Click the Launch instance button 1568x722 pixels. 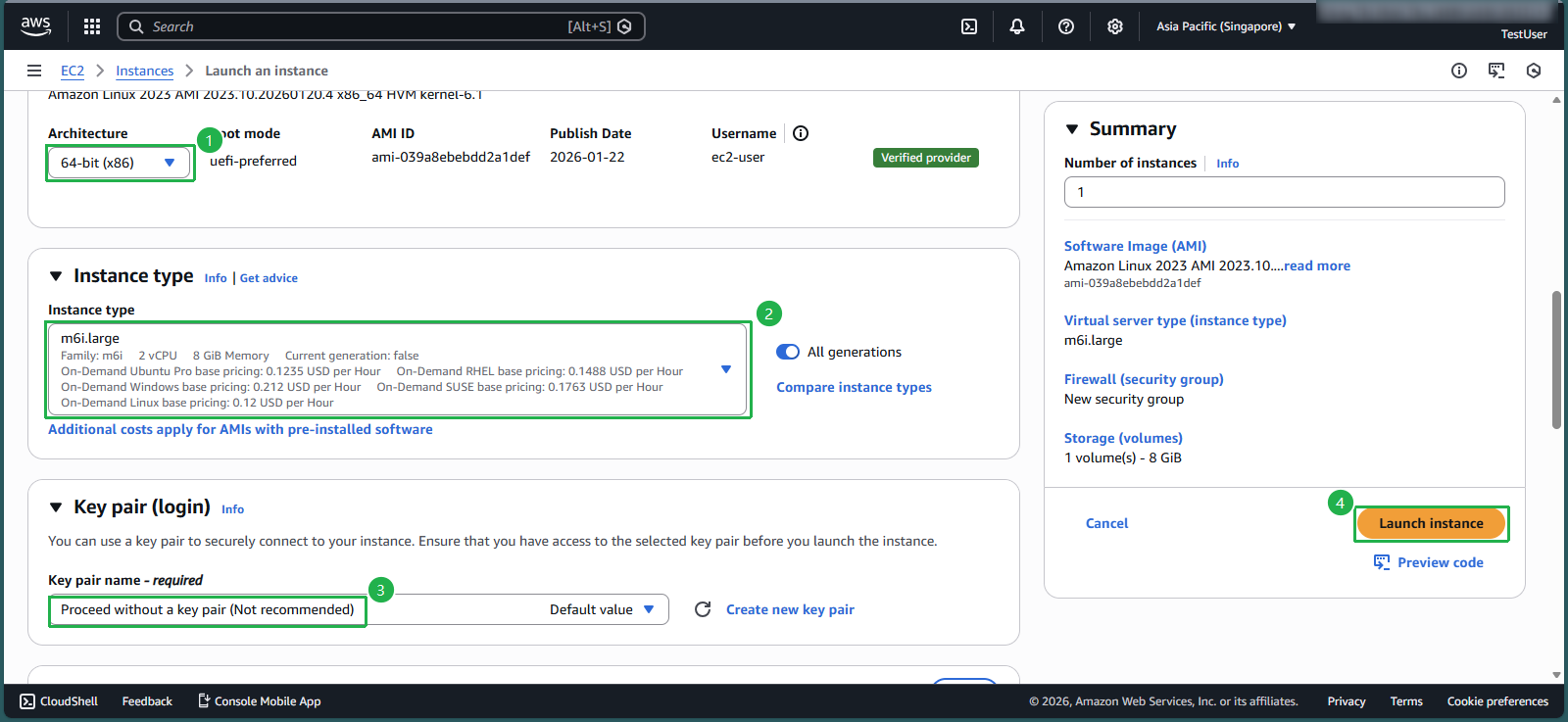(1431, 523)
